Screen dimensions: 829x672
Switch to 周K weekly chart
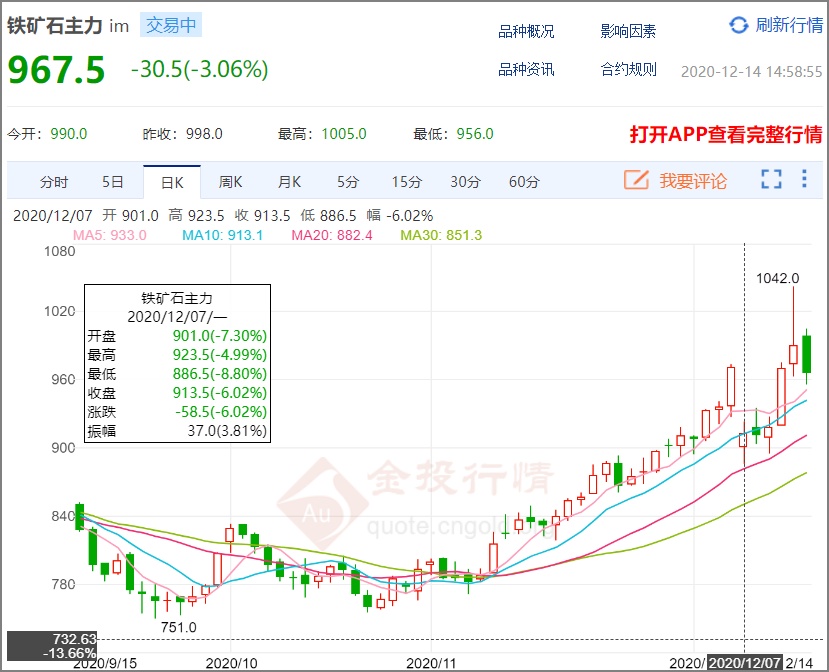(x=231, y=182)
